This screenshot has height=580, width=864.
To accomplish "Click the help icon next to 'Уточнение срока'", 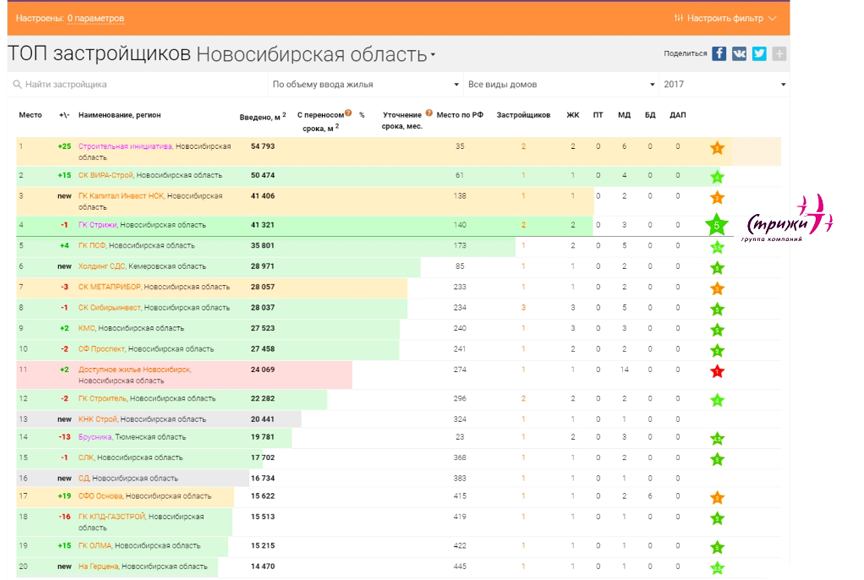I will 429,113.
